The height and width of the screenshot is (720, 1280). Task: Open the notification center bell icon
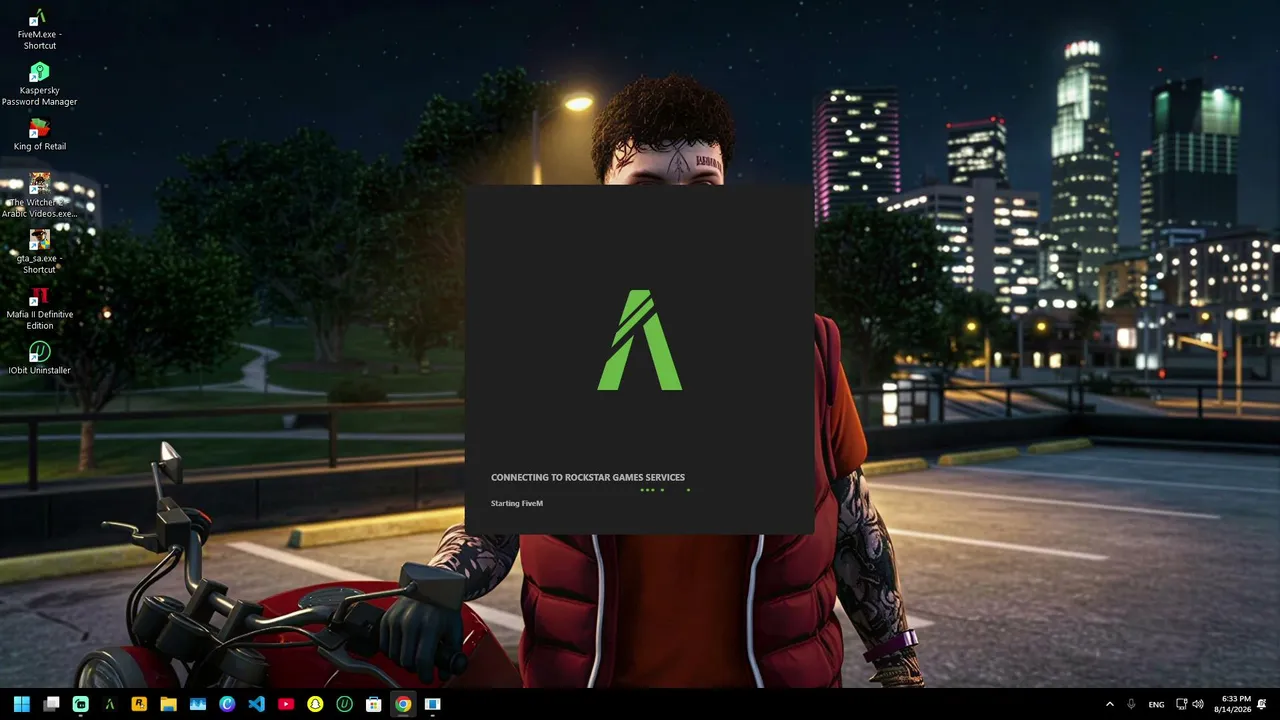1262,704
